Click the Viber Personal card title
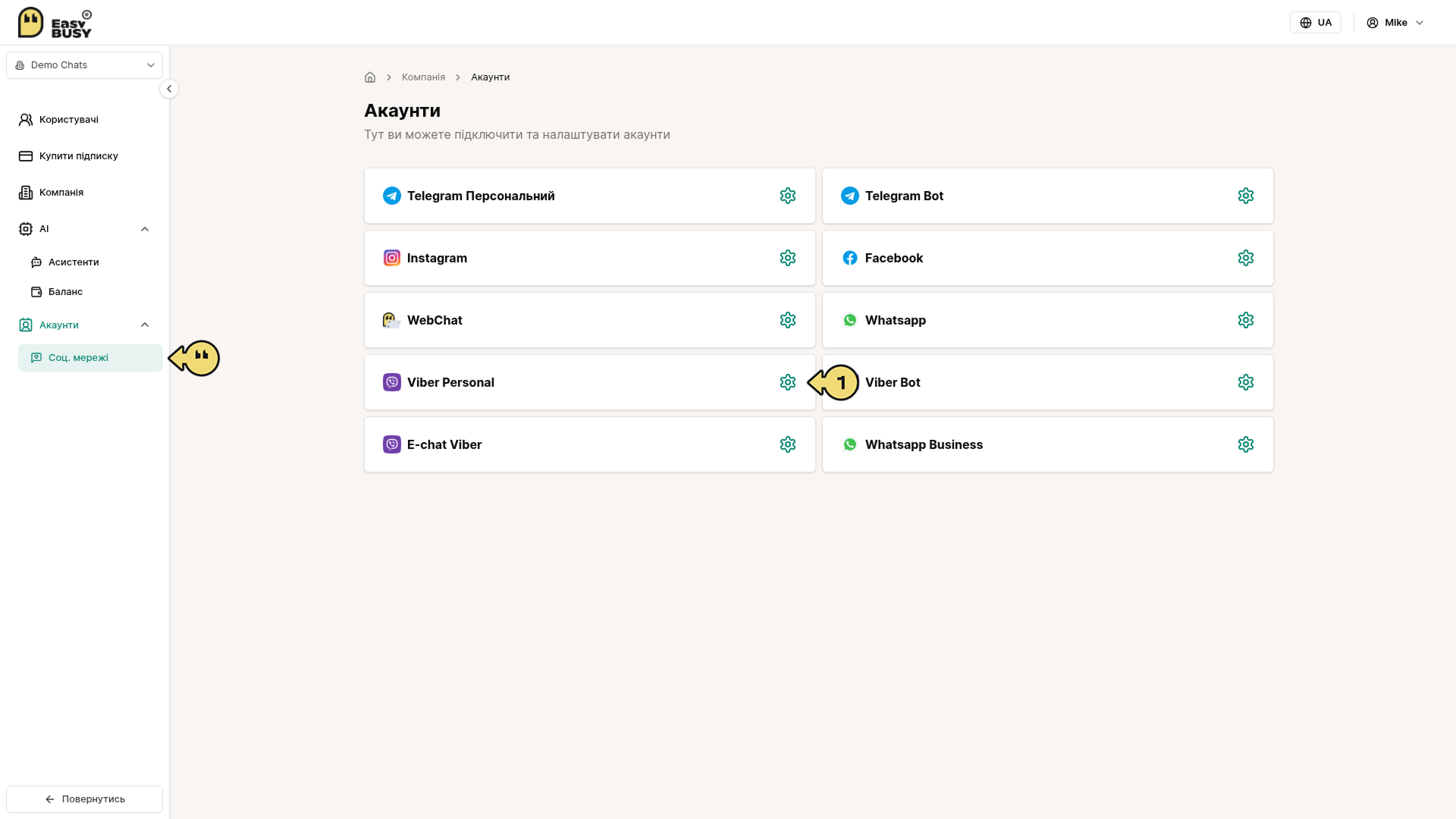Image resolution: width=1456 pixels, height=819 pixels. pos(450,382)
